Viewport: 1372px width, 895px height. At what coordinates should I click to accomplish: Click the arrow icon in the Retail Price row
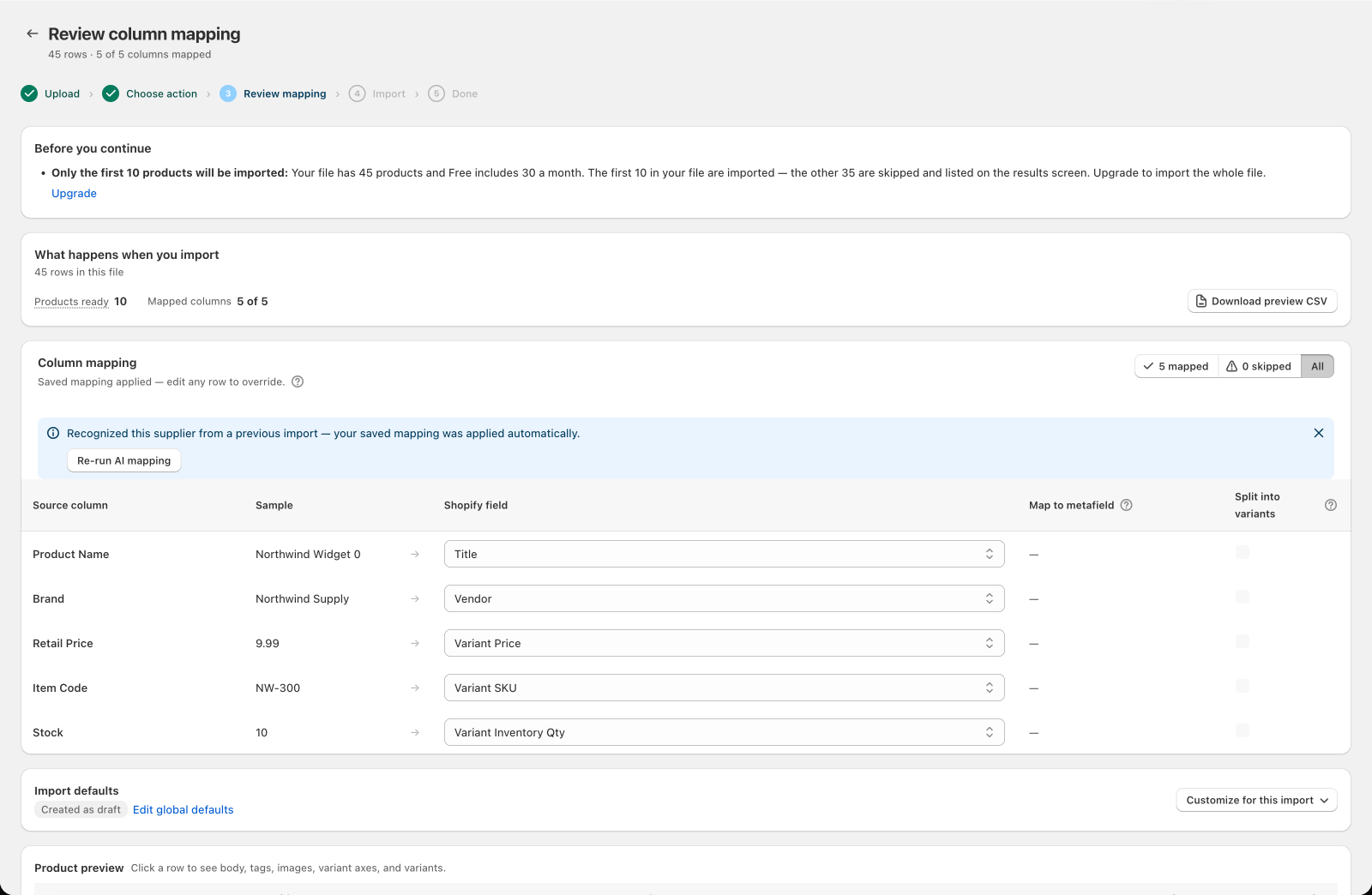[x=415, y=643]
